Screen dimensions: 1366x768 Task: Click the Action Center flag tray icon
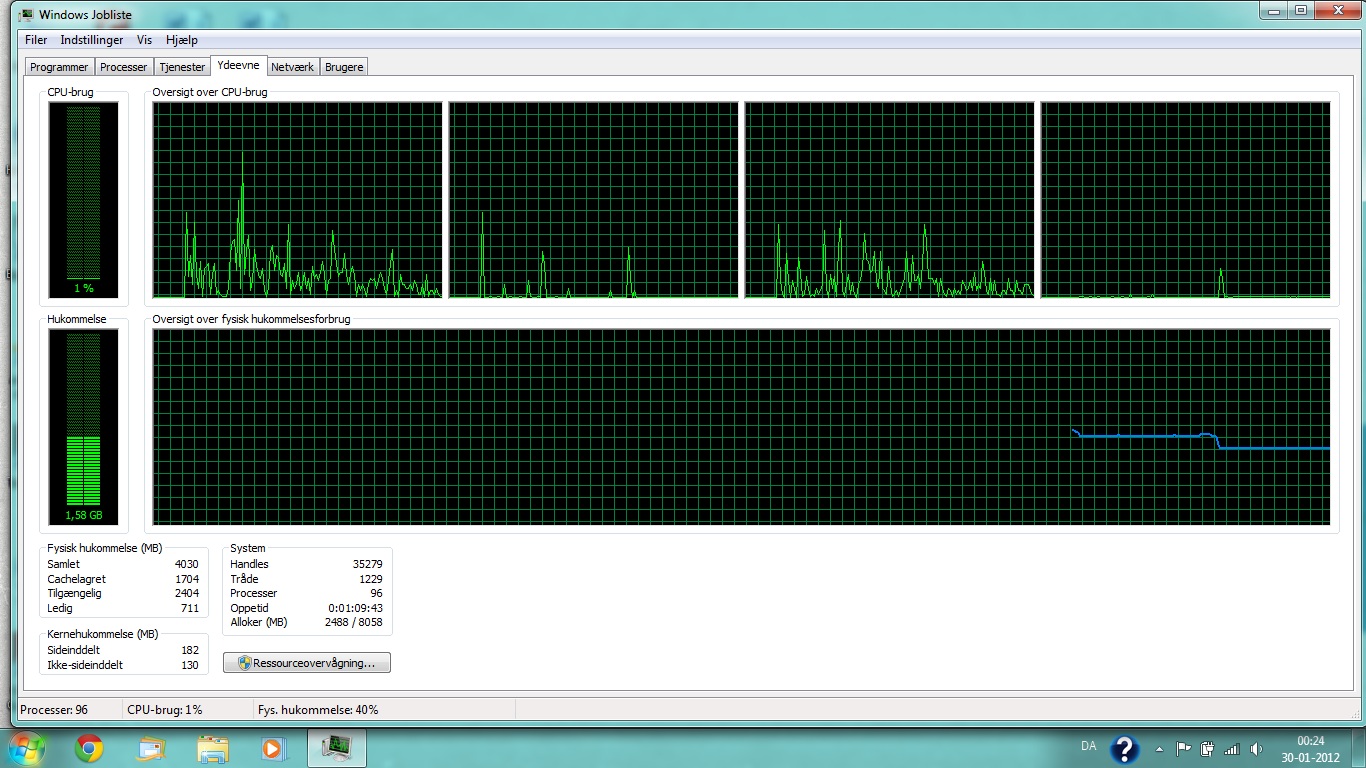click(1183, 749)
